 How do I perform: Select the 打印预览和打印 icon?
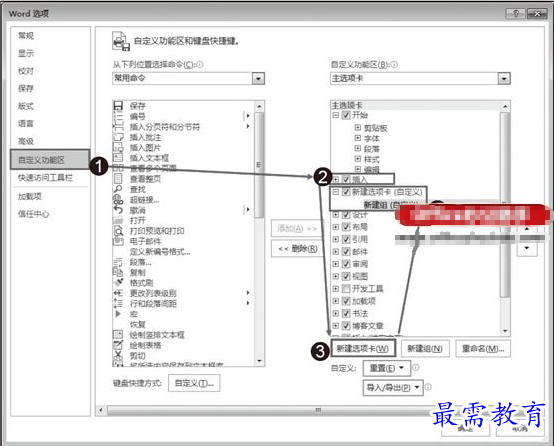(118, 231)
